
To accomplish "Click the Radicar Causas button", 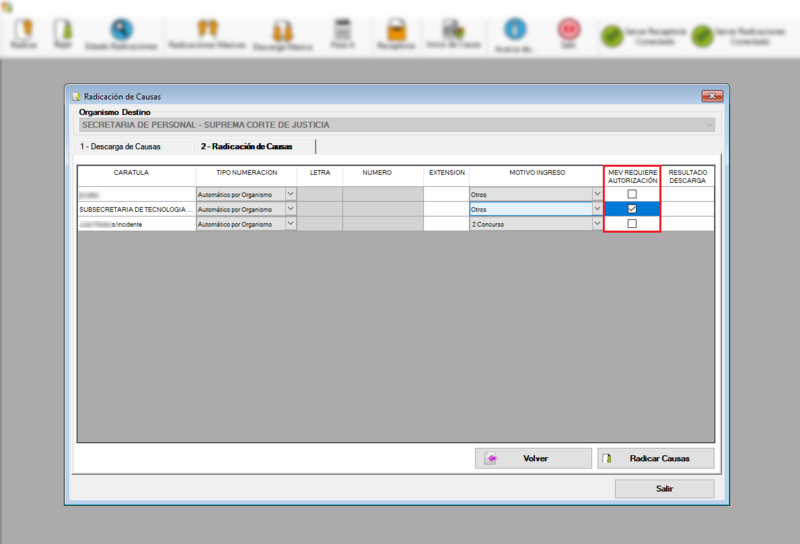I will [656, 458].
